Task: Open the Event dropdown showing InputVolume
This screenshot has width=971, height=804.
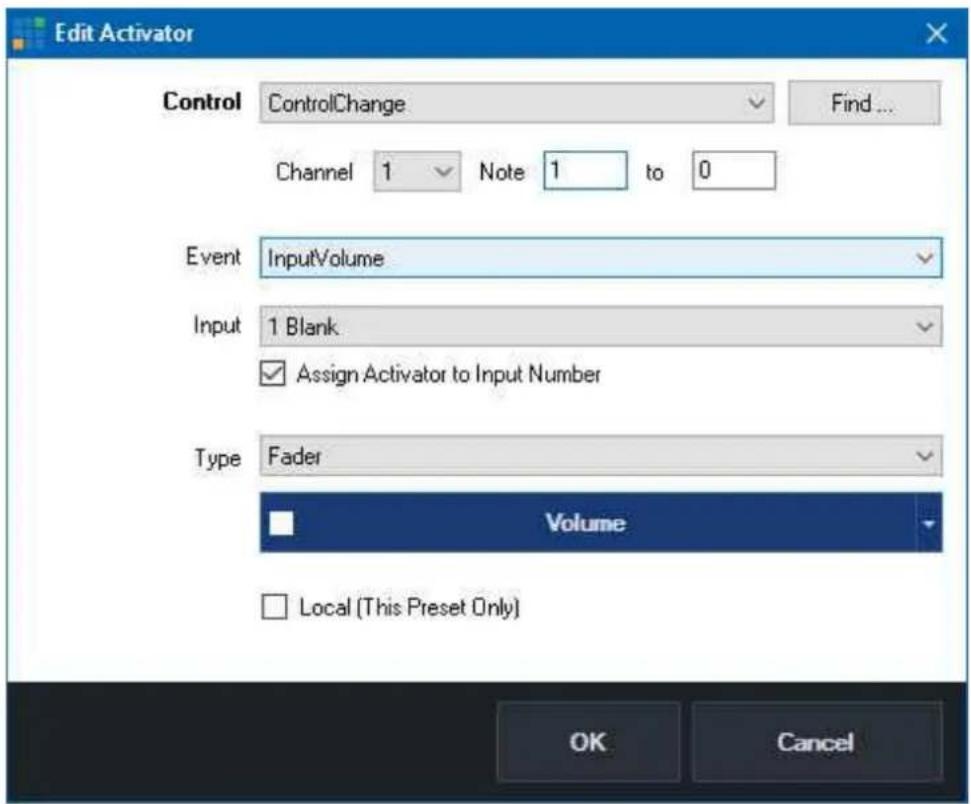Action: [601, 258]
